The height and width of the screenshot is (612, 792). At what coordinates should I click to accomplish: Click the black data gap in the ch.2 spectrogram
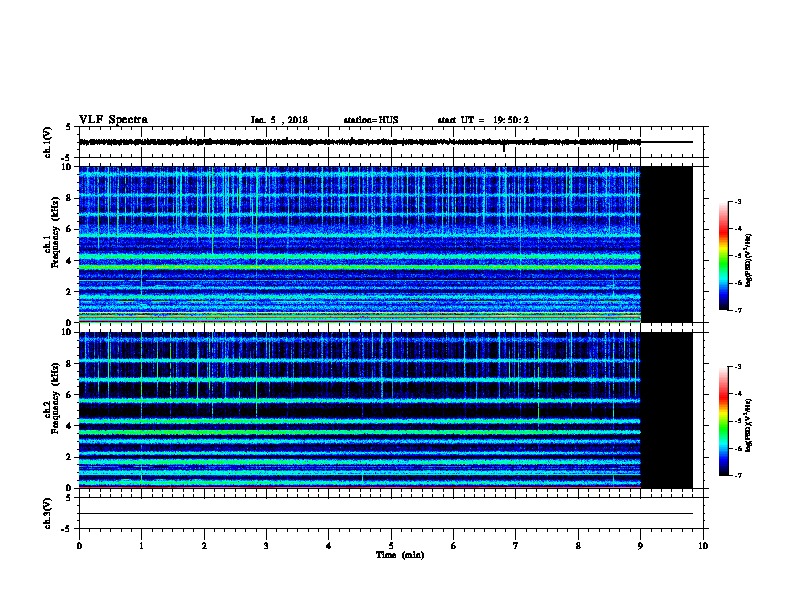(x=666, y=410)
